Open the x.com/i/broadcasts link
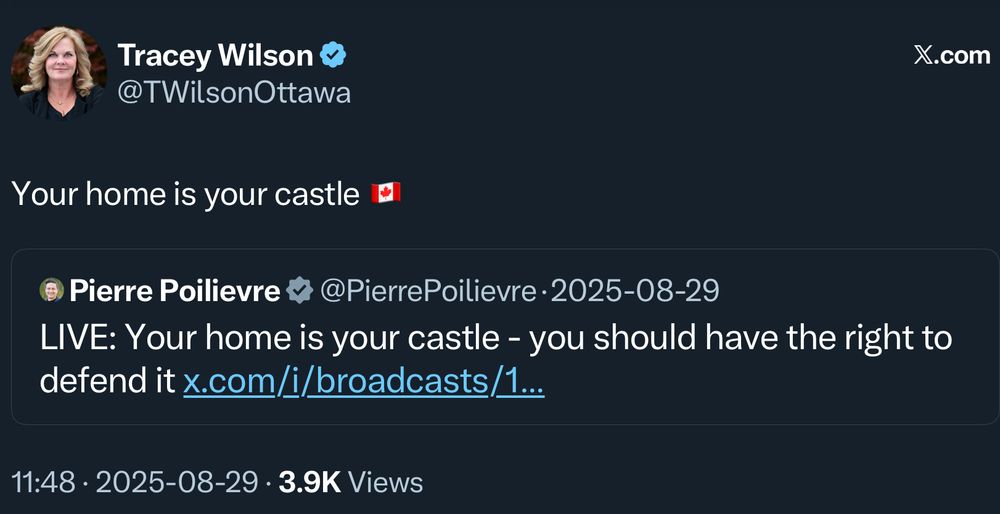The height and width of the screenshot is (514, 1000). (x=364, y=380)
